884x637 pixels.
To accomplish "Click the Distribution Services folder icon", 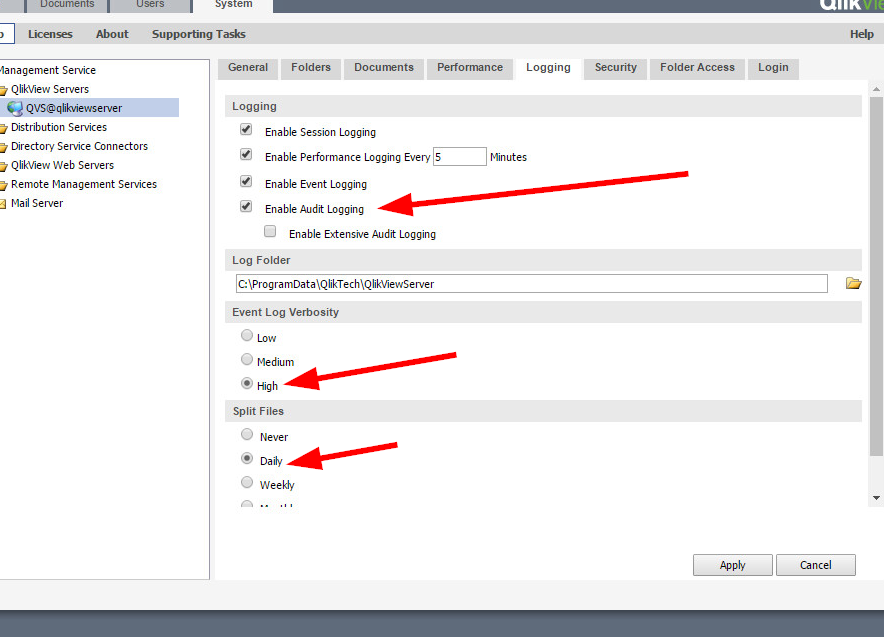I will tap(3, 128).
